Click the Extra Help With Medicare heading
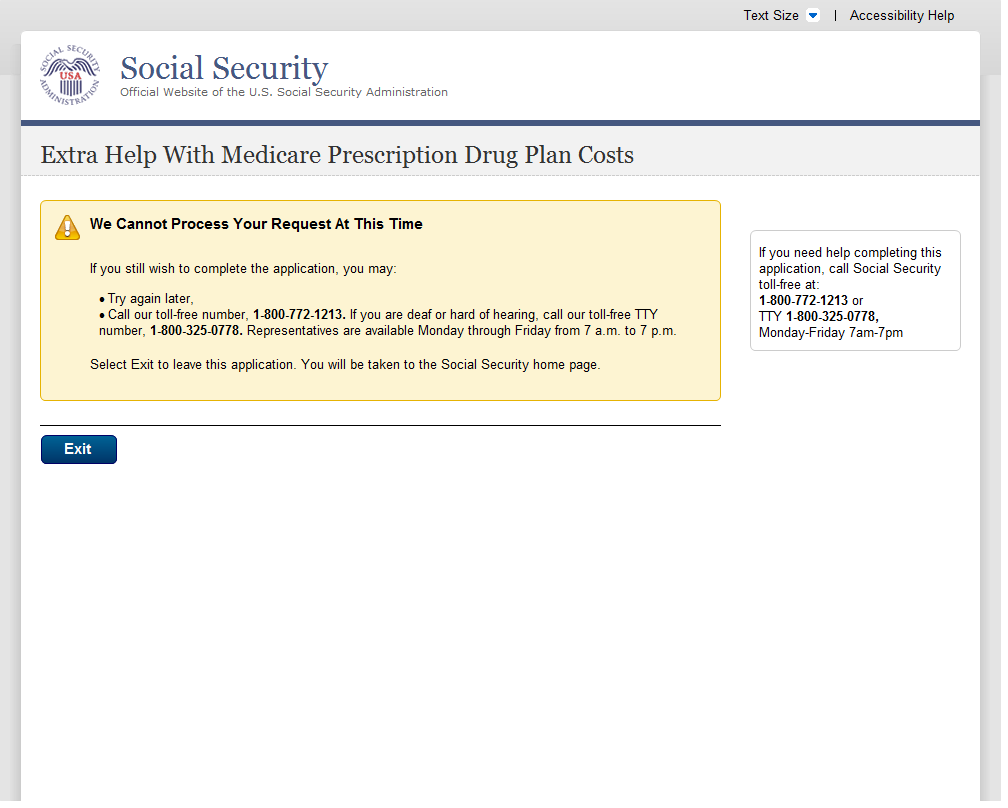1008x808 pixels. click(x=337, y=155)
